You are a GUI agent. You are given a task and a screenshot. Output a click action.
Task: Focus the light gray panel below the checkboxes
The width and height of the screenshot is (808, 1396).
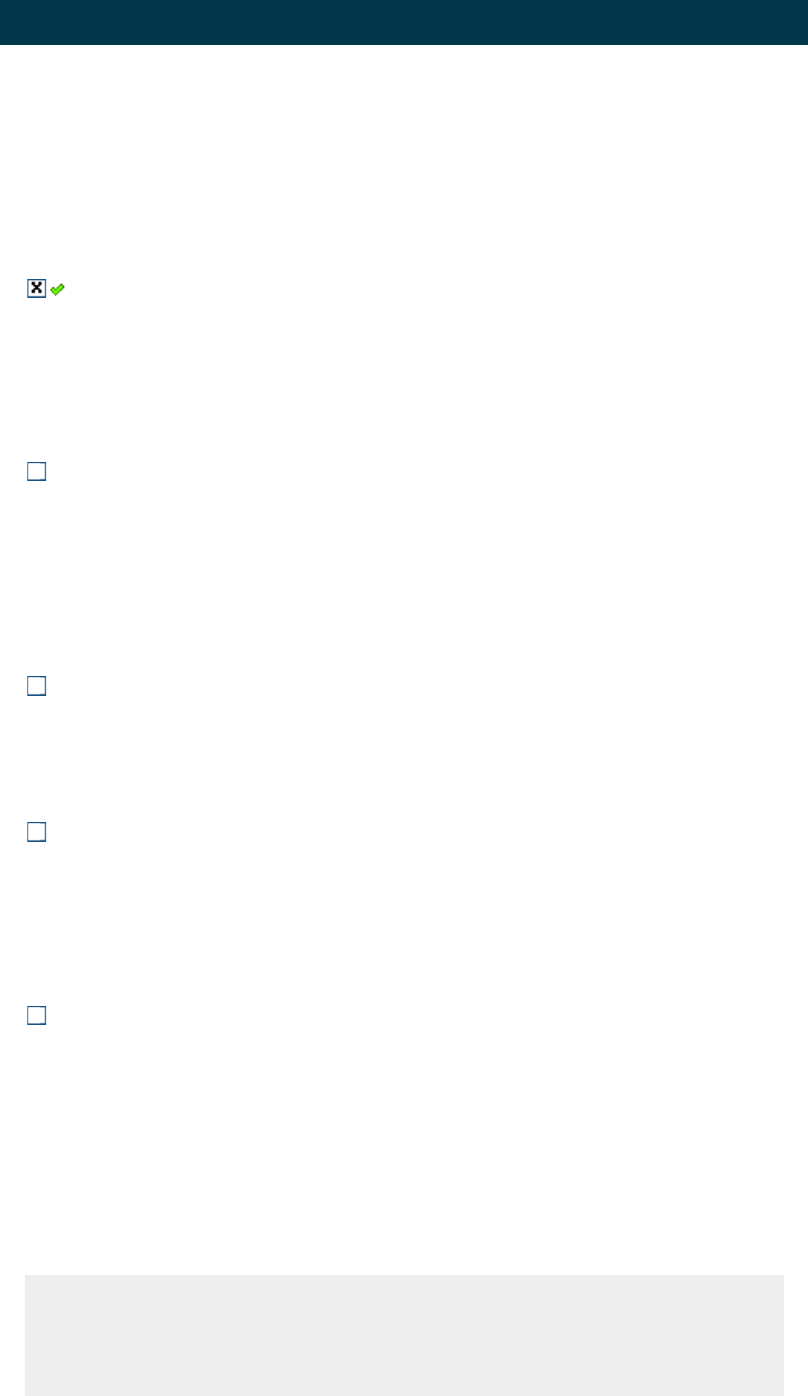coord(404,1335)
